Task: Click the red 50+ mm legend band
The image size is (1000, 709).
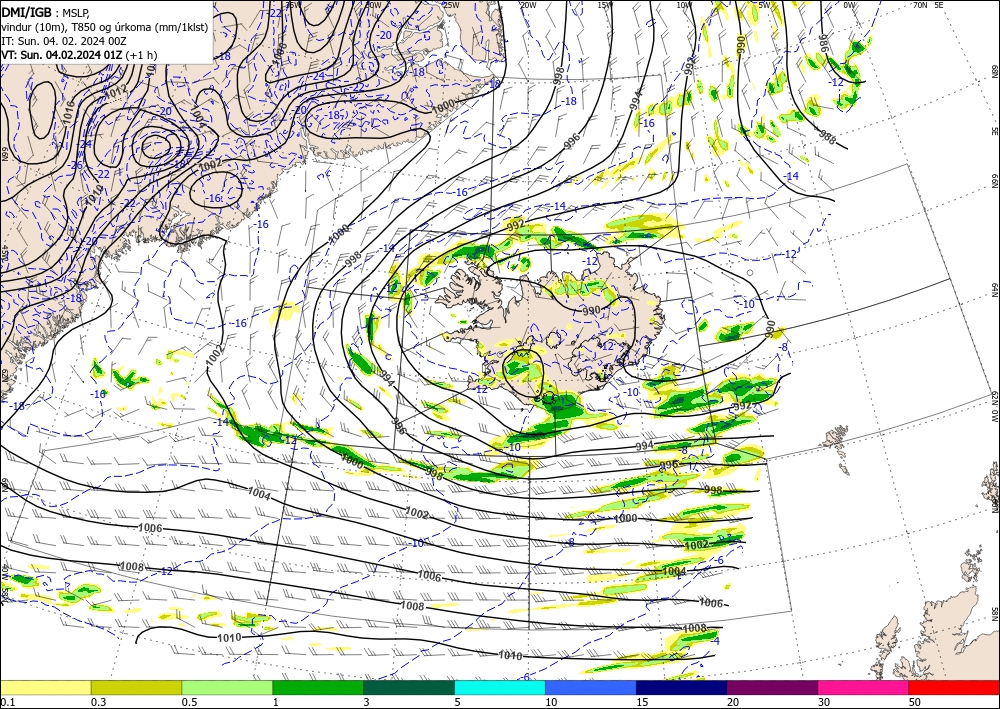Action: tap(954, 687)
